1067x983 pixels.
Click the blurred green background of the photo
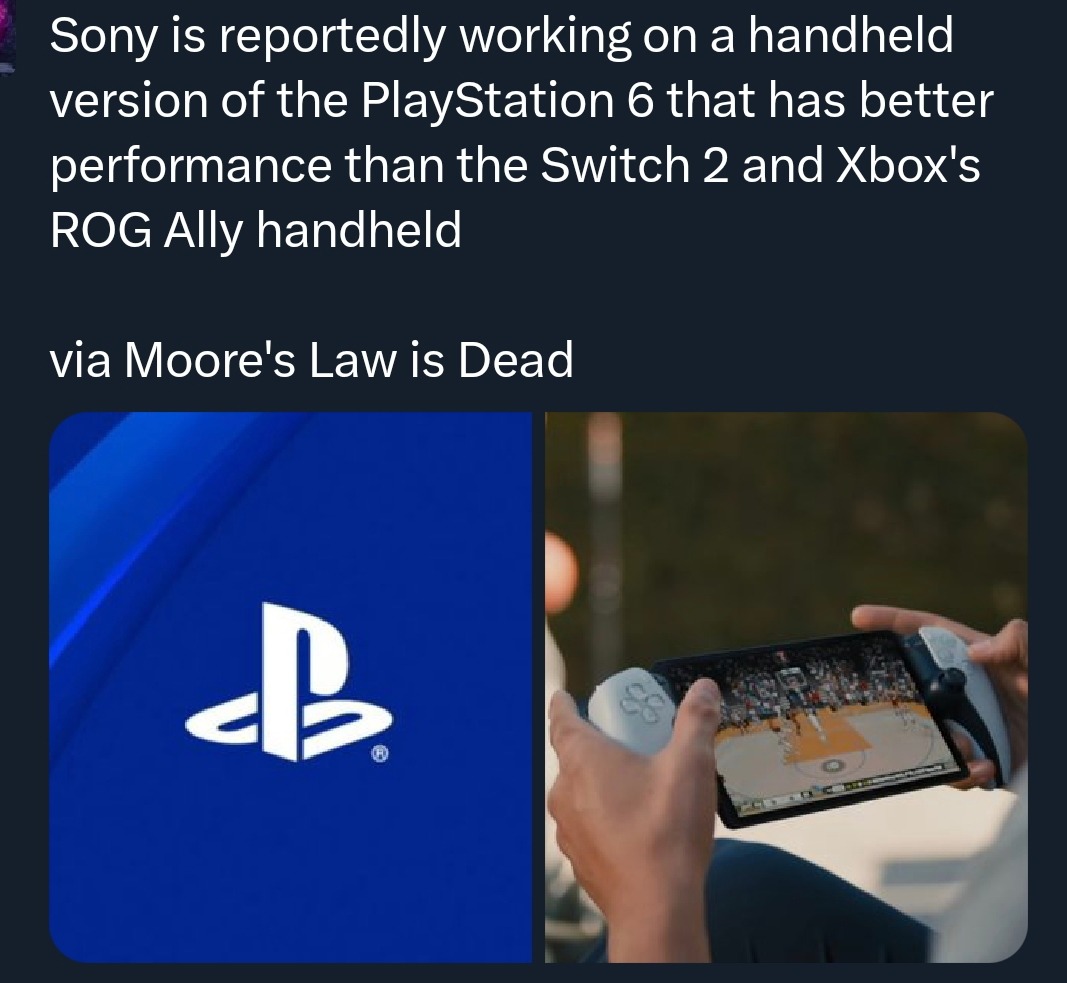(x=817, y=517)
